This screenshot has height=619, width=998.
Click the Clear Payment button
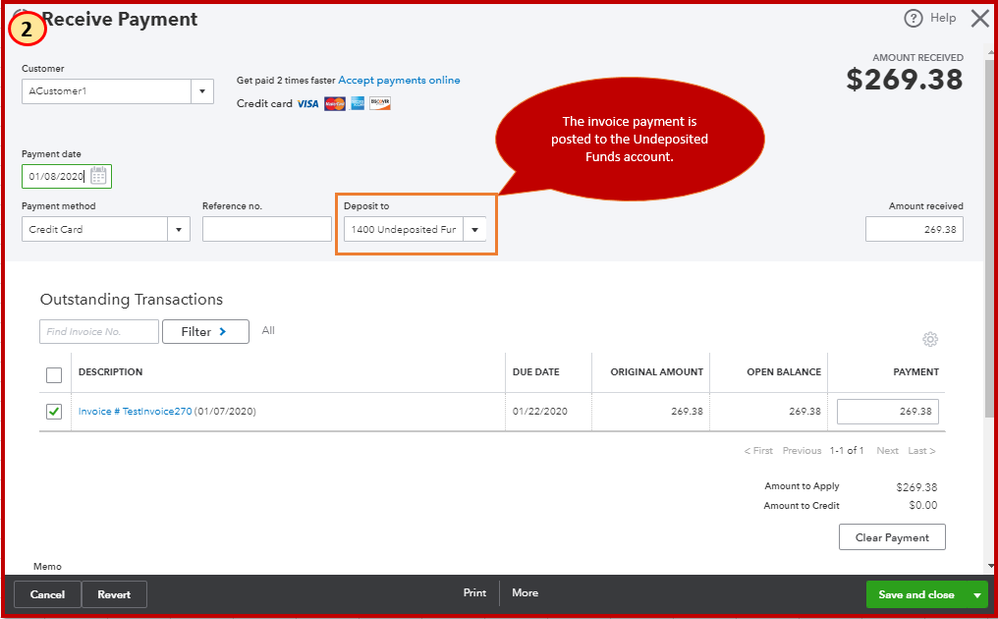(891, 537)
